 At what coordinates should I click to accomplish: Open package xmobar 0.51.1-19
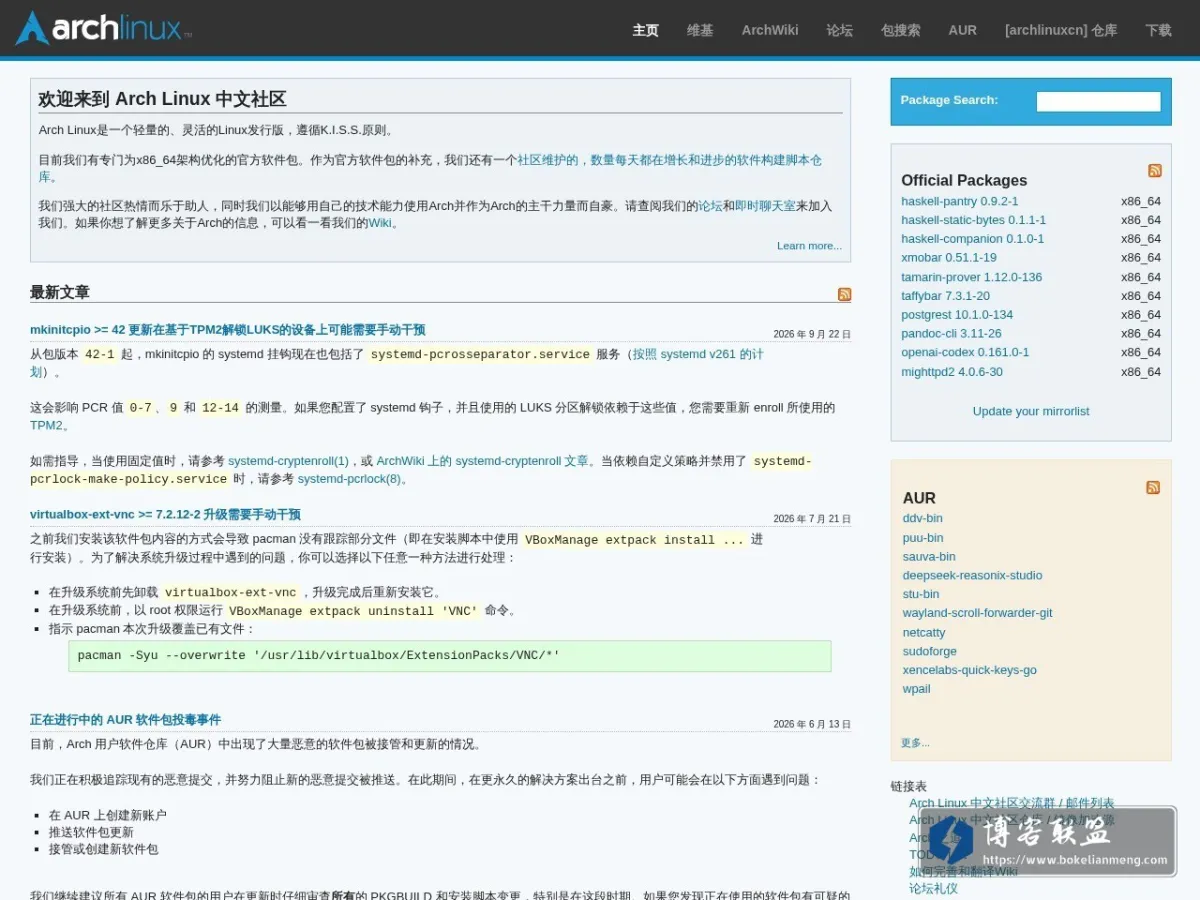pyautogui.click(x=948, y=258)
